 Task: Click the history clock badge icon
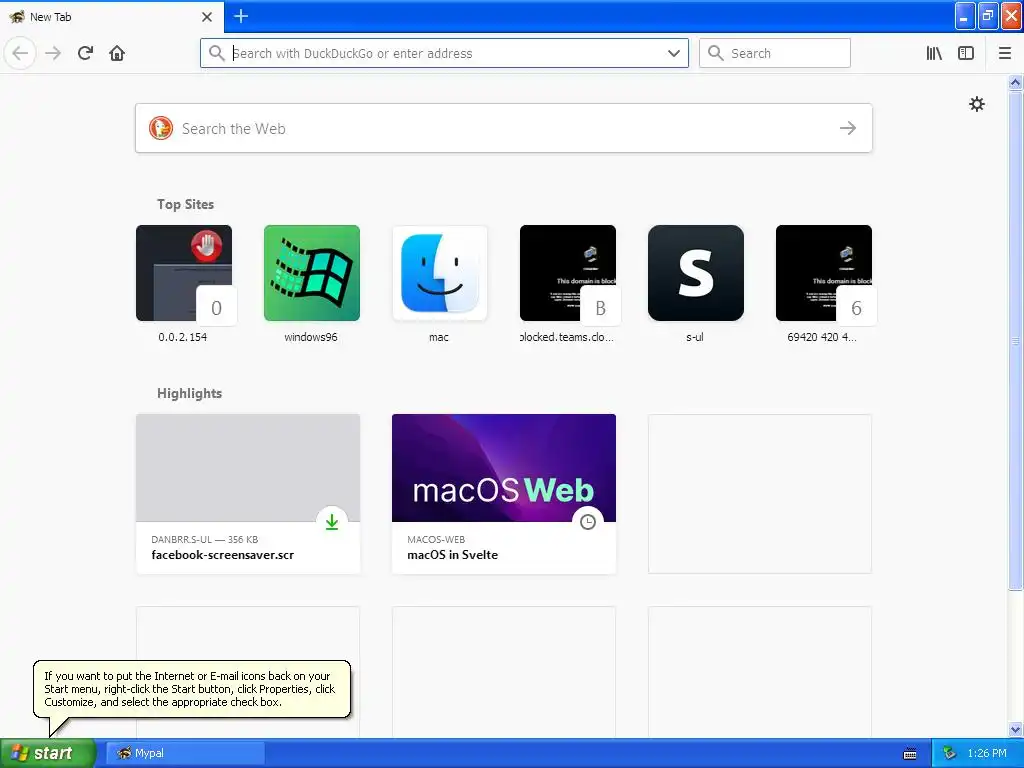pyautogui.click(x=588, y=522)
